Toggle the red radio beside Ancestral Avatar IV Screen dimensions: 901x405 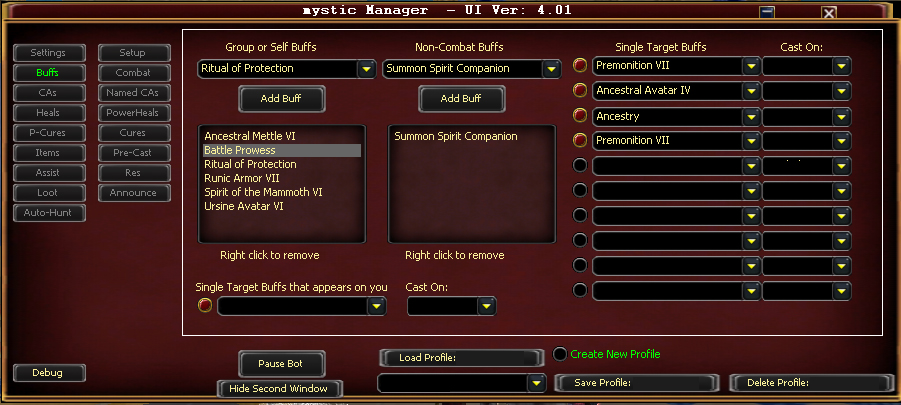point(580,91)
